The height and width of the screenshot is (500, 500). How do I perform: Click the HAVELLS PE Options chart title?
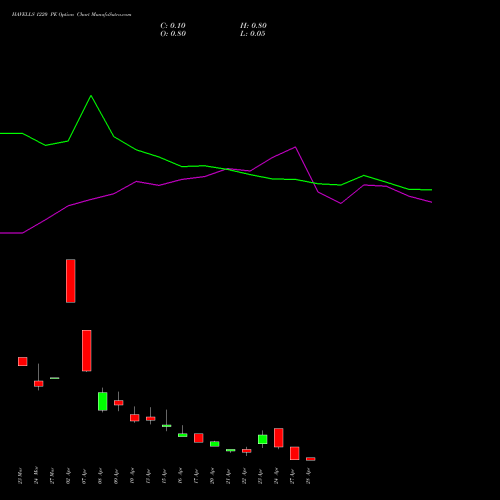tap(71, 15)
